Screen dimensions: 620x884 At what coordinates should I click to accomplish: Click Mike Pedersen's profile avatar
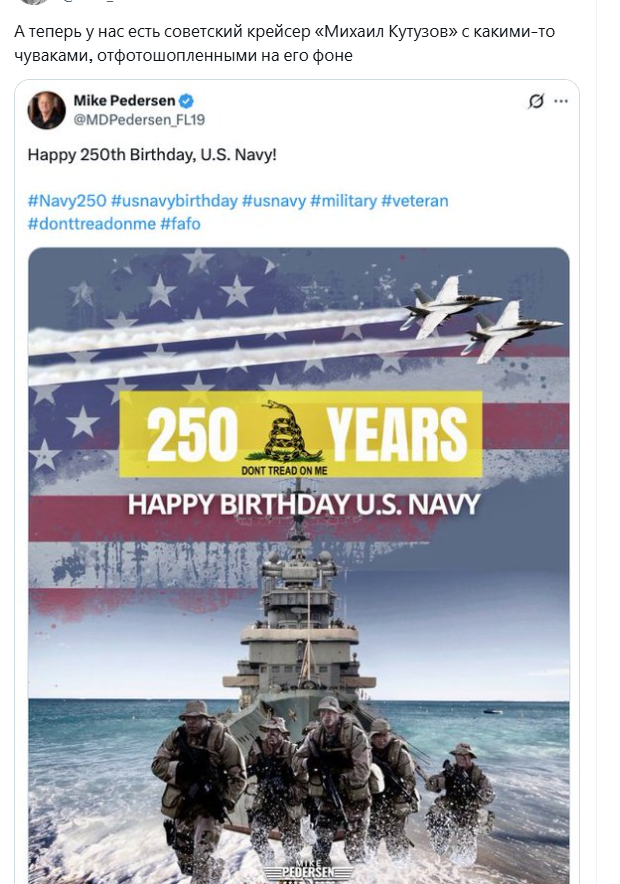click(46, 110)
